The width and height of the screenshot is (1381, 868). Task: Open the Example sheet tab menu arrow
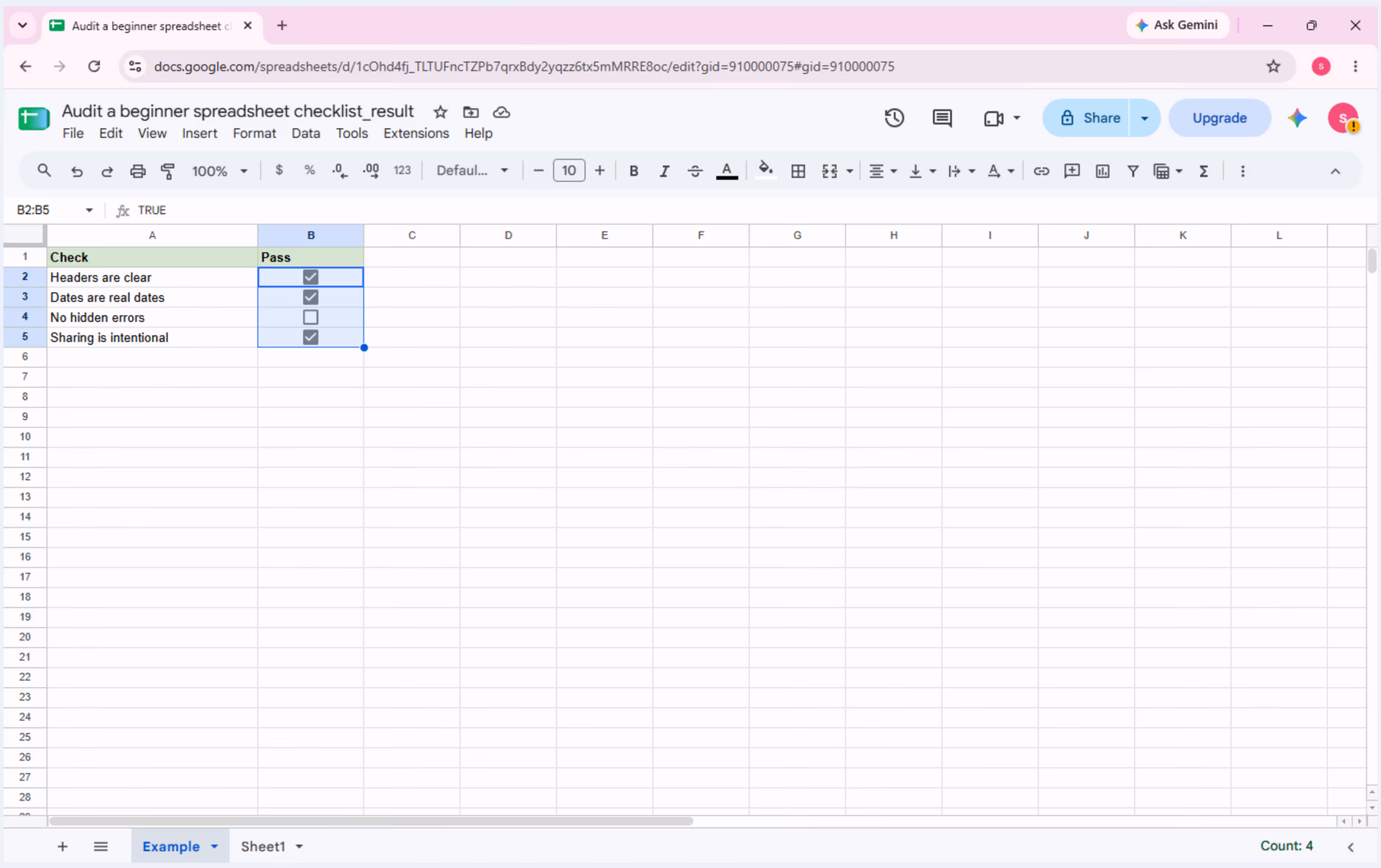pyautogui.click(x=215, y=847)
